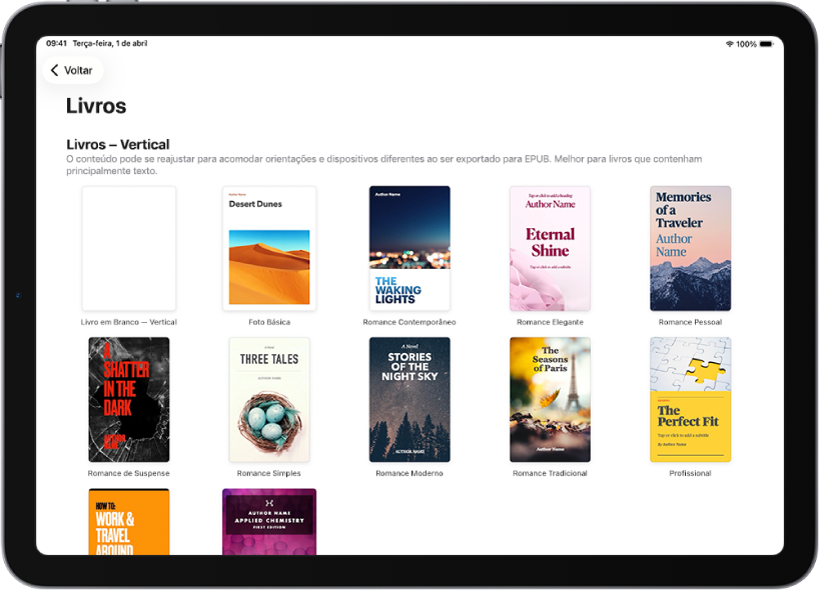Open The Waking Lights template cover
820x590 pixels.
pyautogui.click(x=409, y=248)
